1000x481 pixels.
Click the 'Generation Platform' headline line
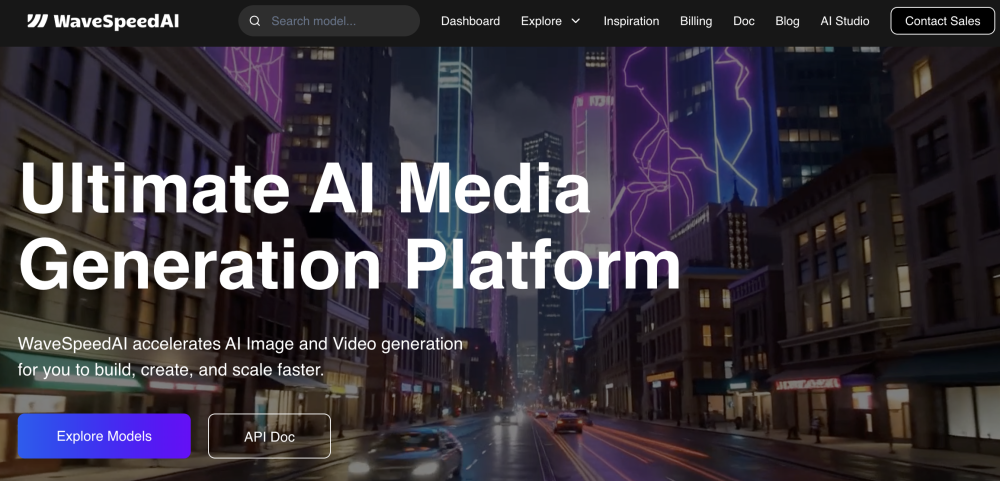[349, 264]
